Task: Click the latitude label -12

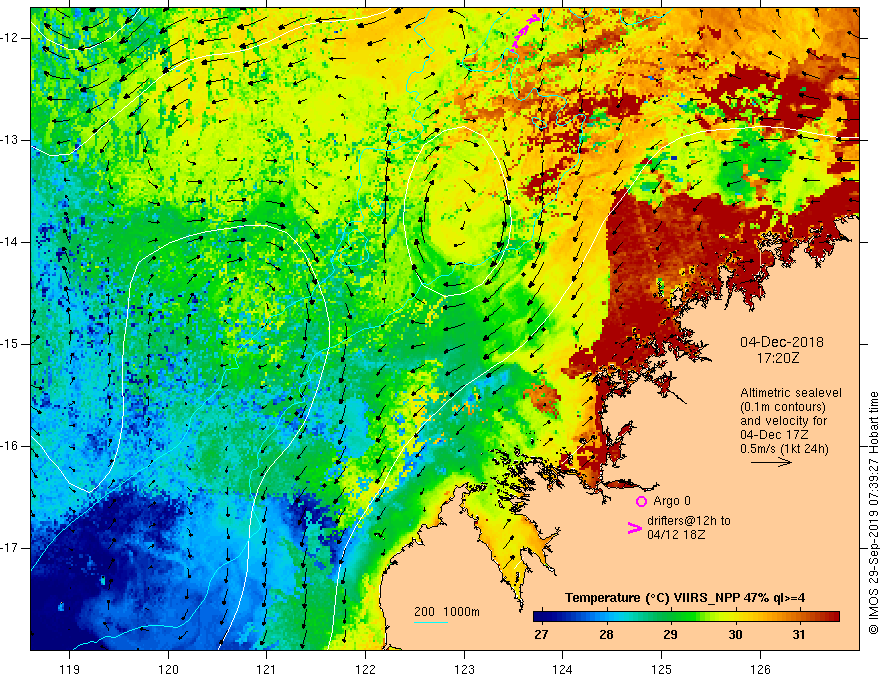Action: [x=10, y=38]
